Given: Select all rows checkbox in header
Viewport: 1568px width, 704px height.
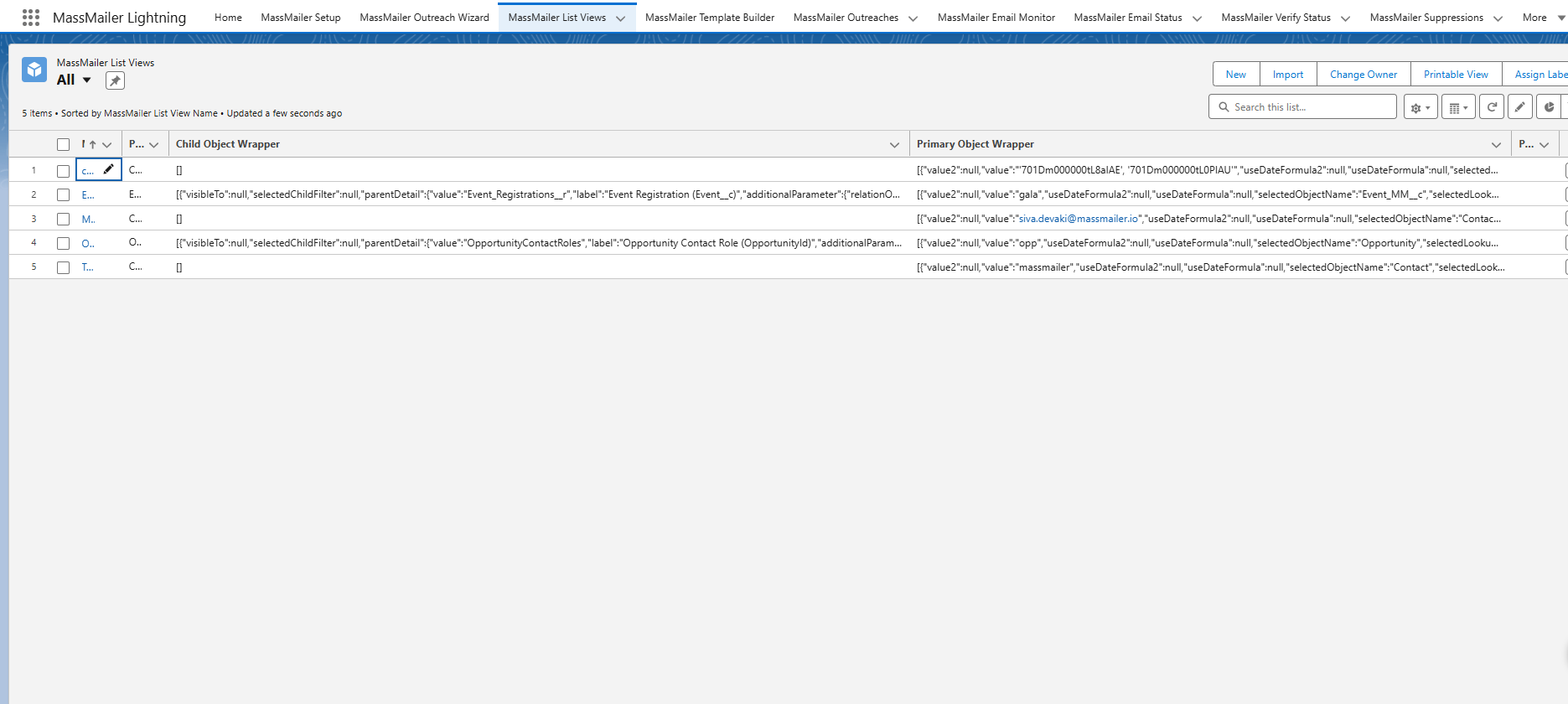Looking at the screenshot, I should [63, 144].
